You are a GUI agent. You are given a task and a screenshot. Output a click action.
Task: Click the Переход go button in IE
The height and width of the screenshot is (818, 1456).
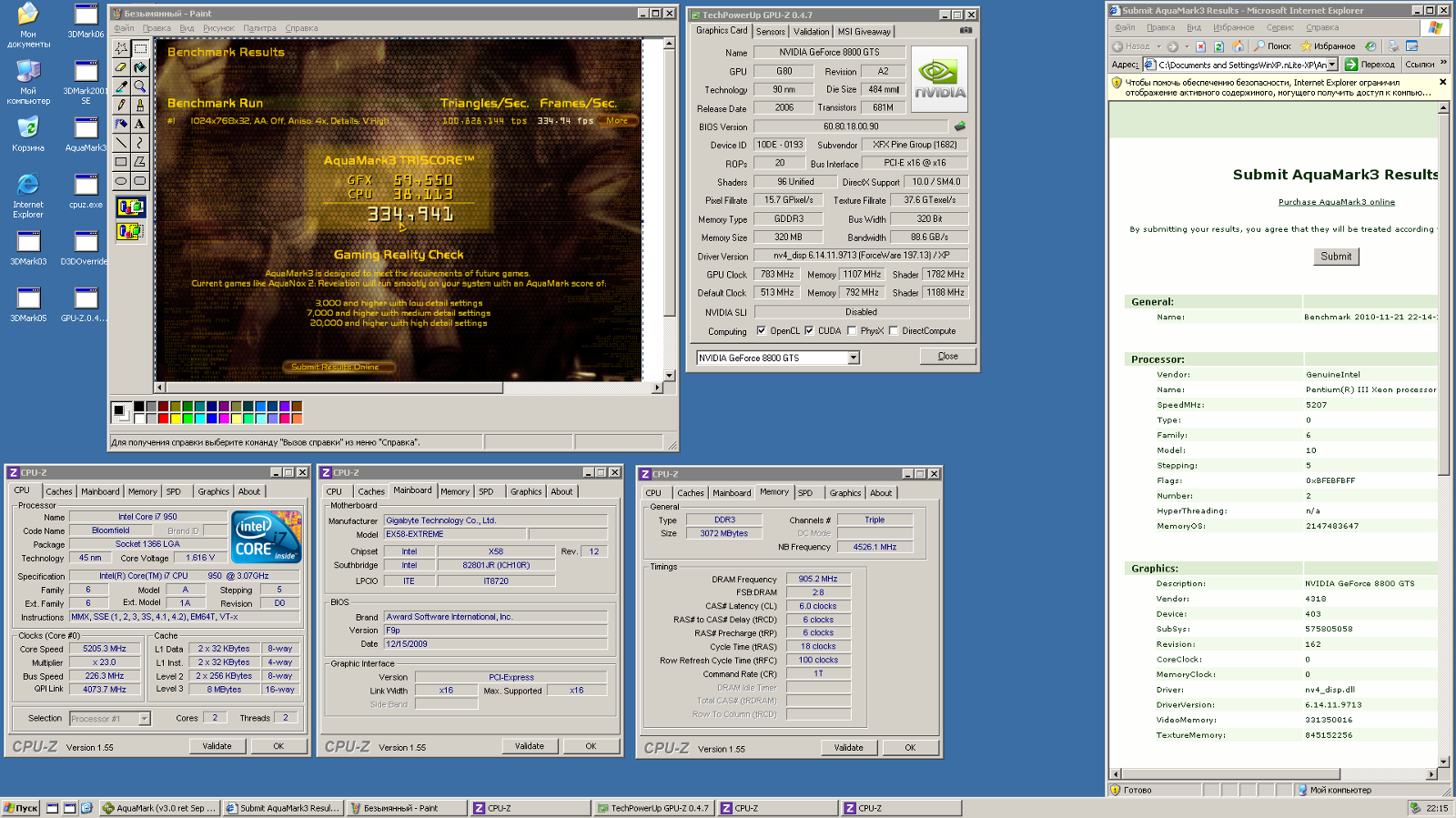pos(1370,65)
